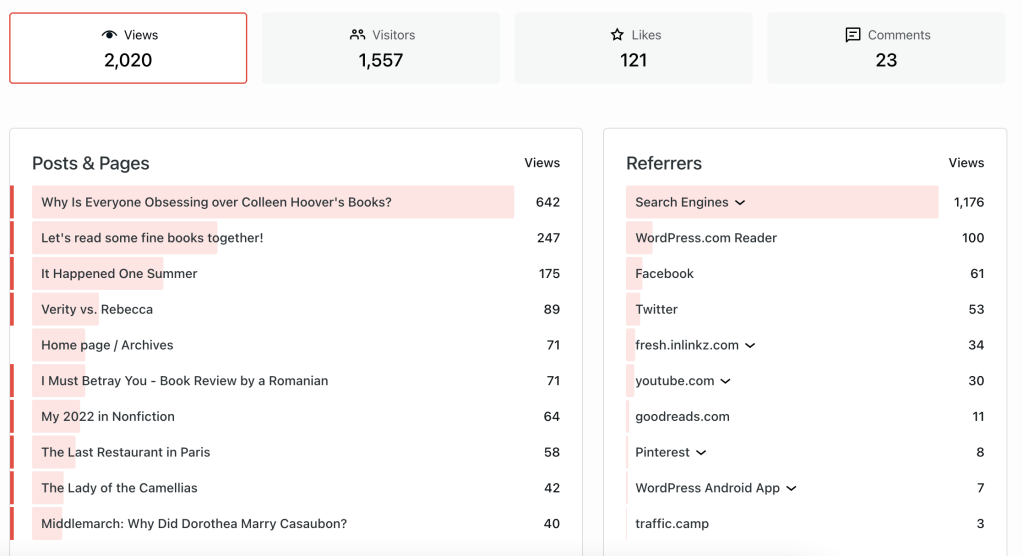Viewport: 1023px width, 556px height.
Task: Select the Comments stats tab
Action: [886, 48]
